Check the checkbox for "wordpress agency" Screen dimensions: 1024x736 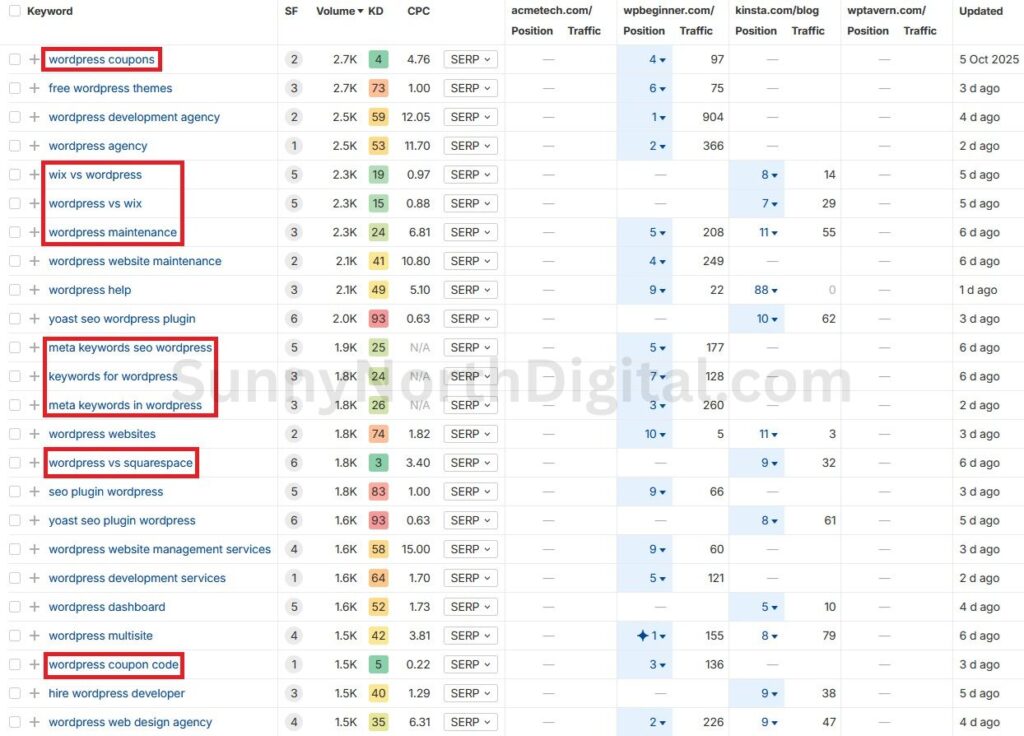pyautogui.click(x=14, y=146)
